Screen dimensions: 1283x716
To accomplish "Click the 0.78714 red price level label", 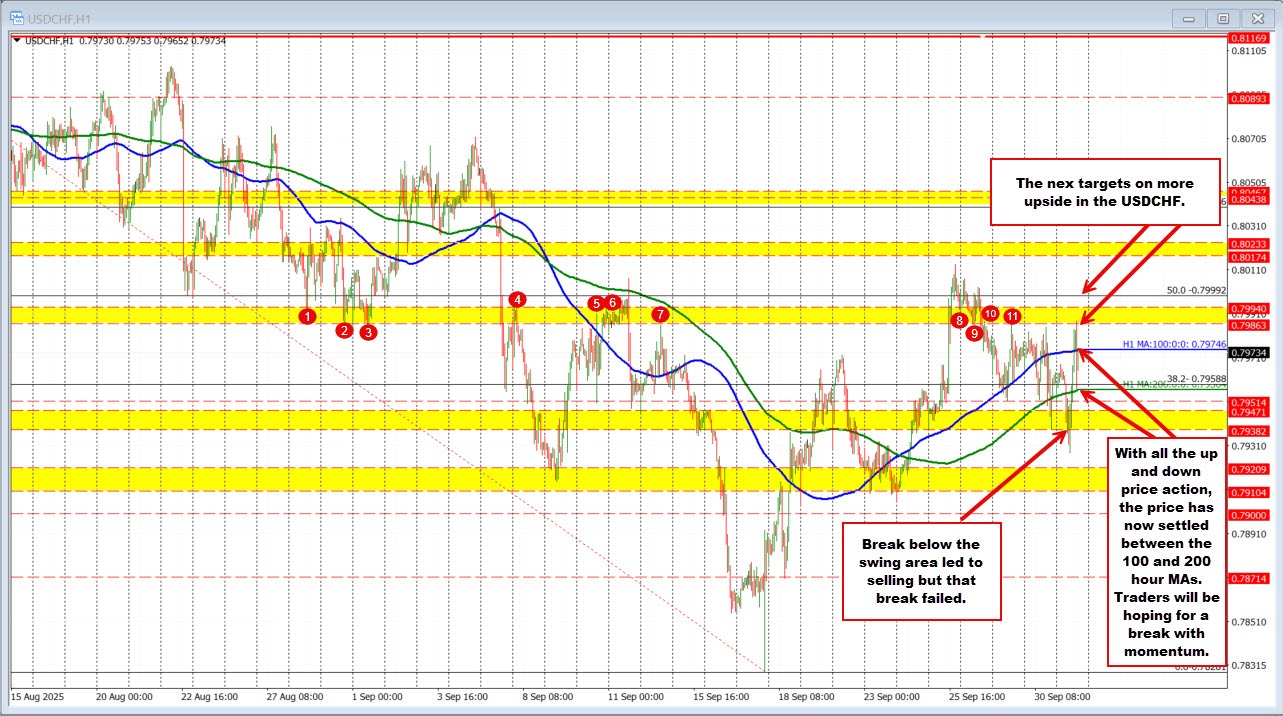I will pos(1249,579).
